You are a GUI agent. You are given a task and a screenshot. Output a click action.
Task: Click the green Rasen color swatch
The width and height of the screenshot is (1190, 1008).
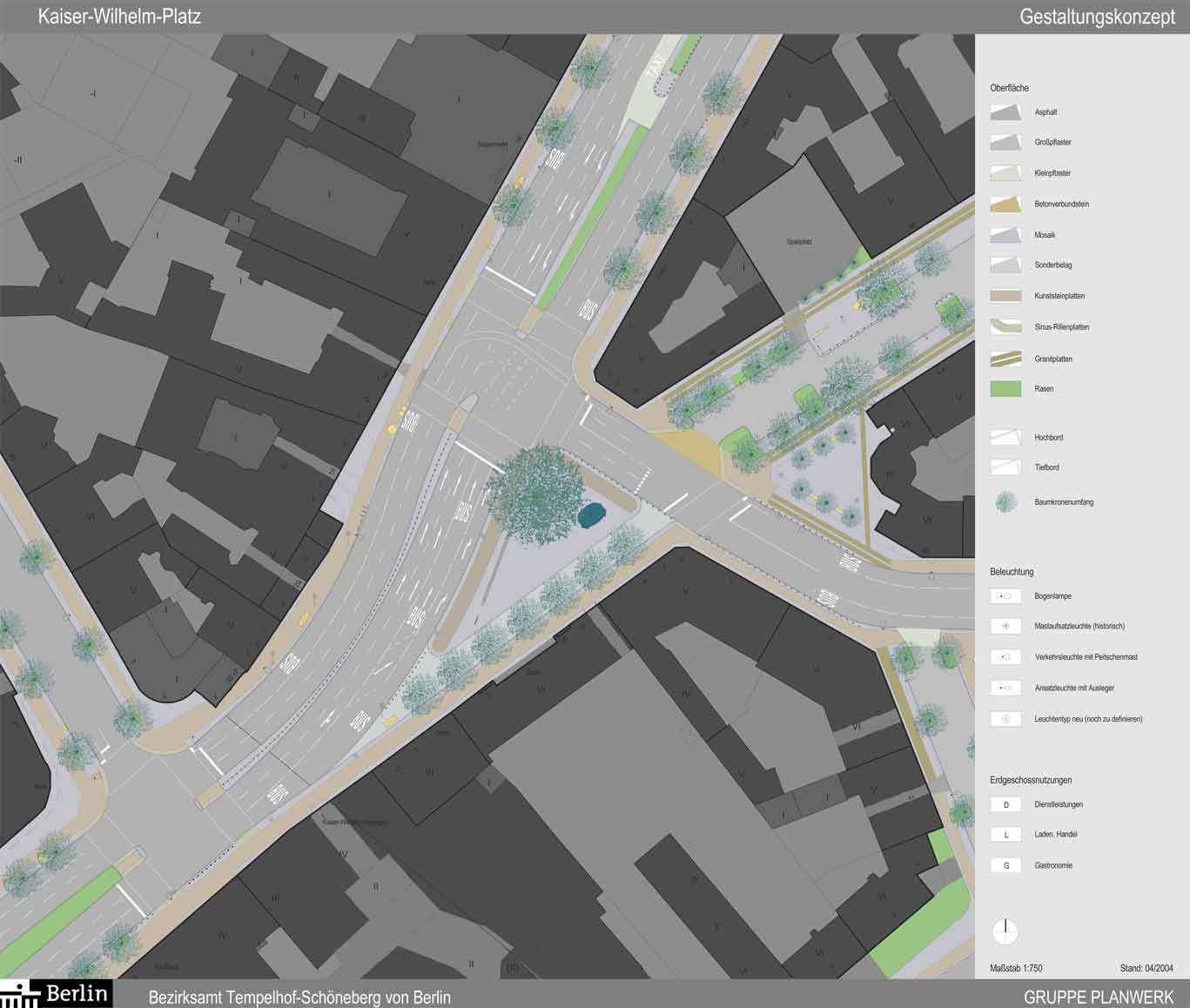[x=1005, y=389]
